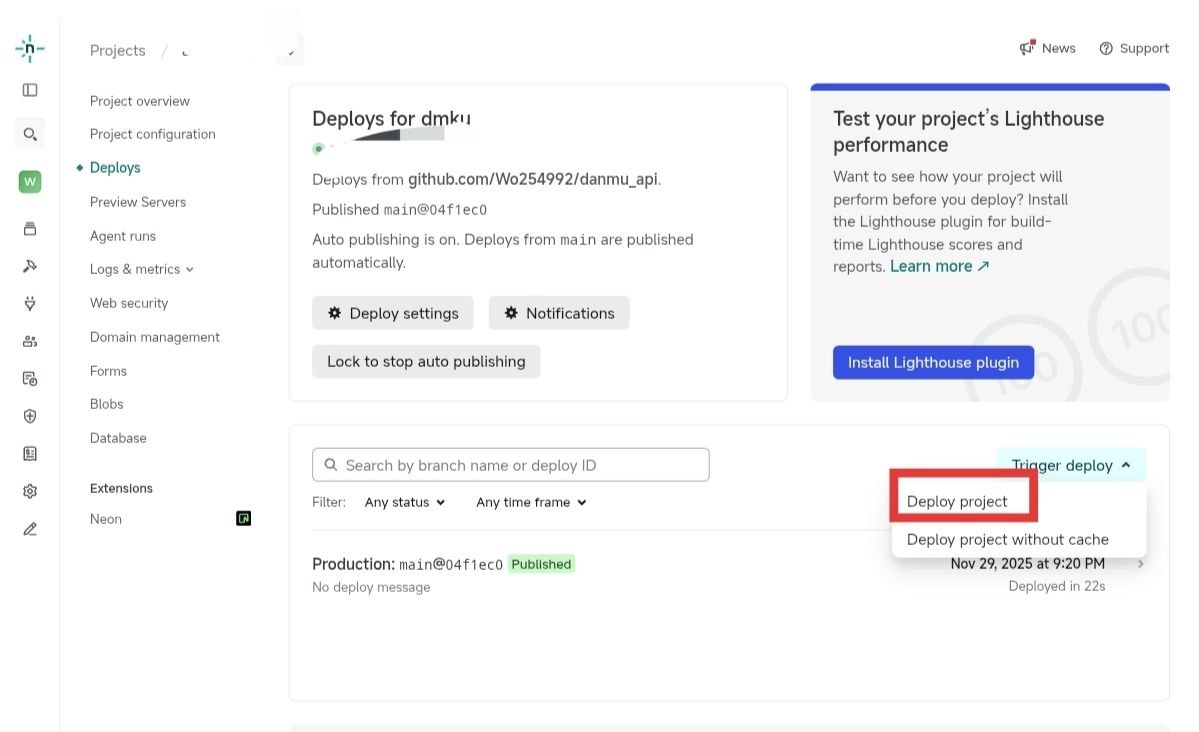
Task: Open the contact list sidebar icon
Action: 30,454
